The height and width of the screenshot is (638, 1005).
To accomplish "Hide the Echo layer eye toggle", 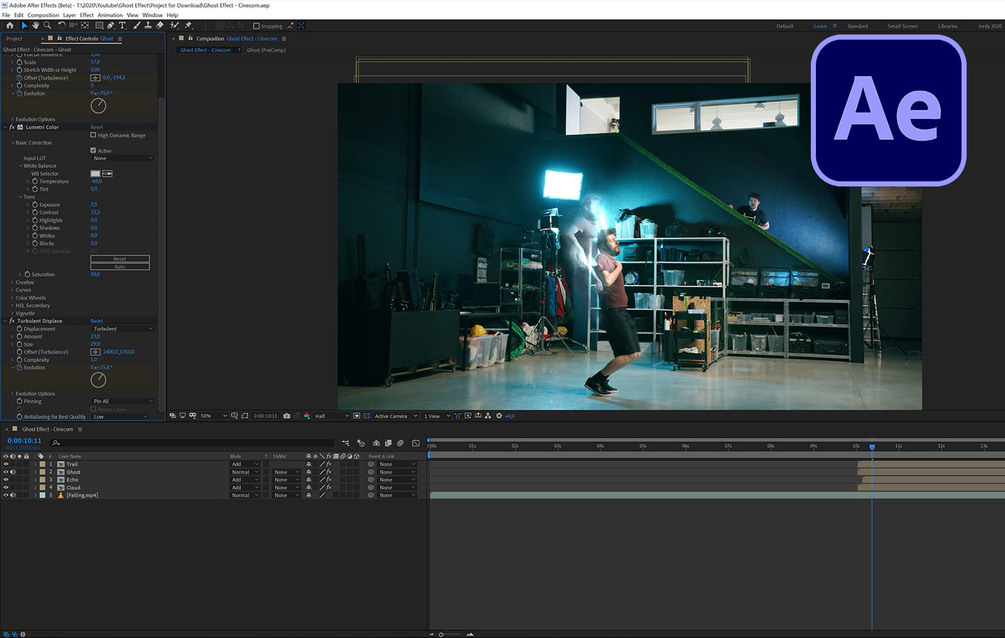I will (x=6, y=480).
